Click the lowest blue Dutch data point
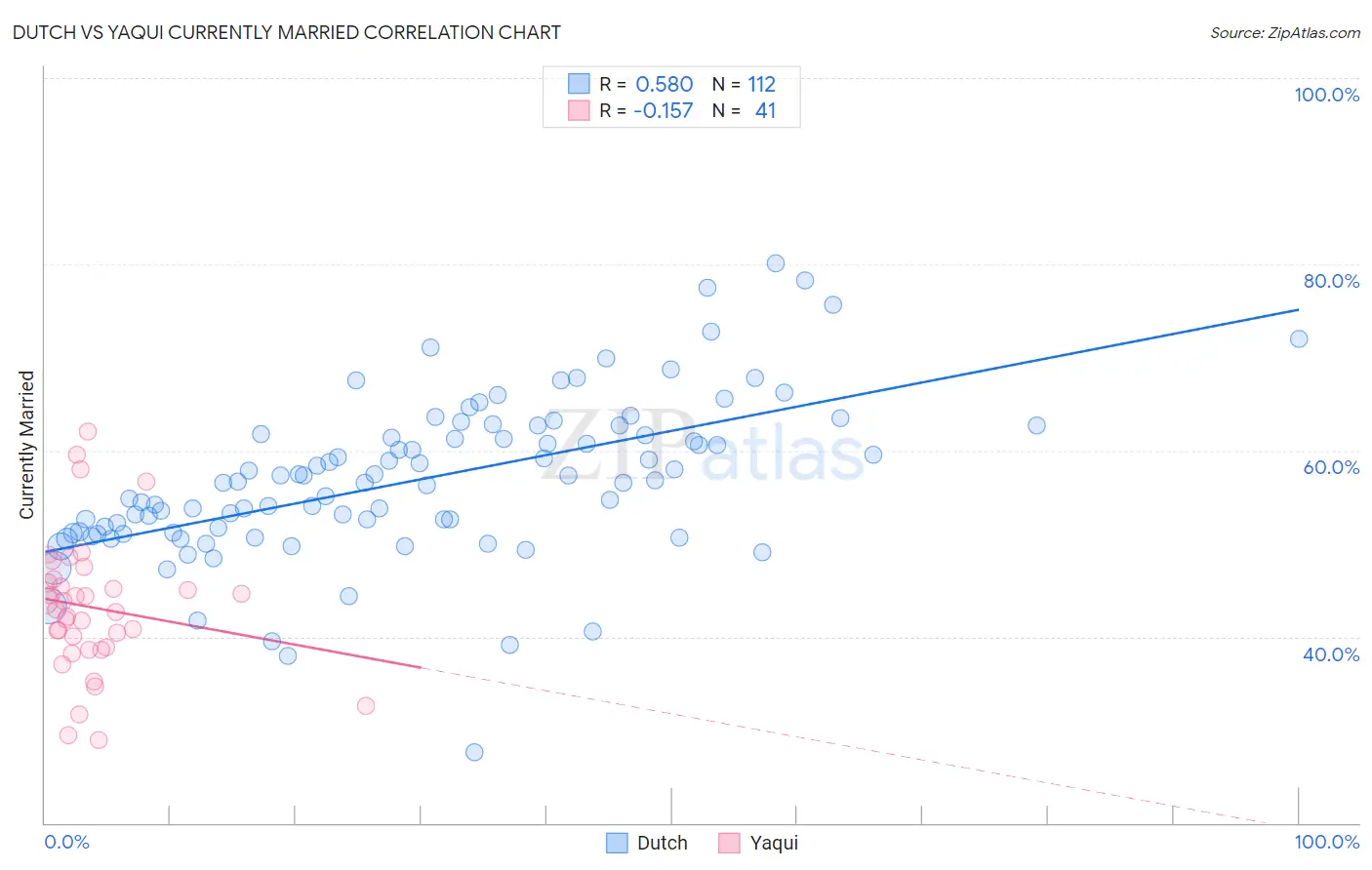The width and height of the screenshot is (1372, 870). tap(474, 752)
